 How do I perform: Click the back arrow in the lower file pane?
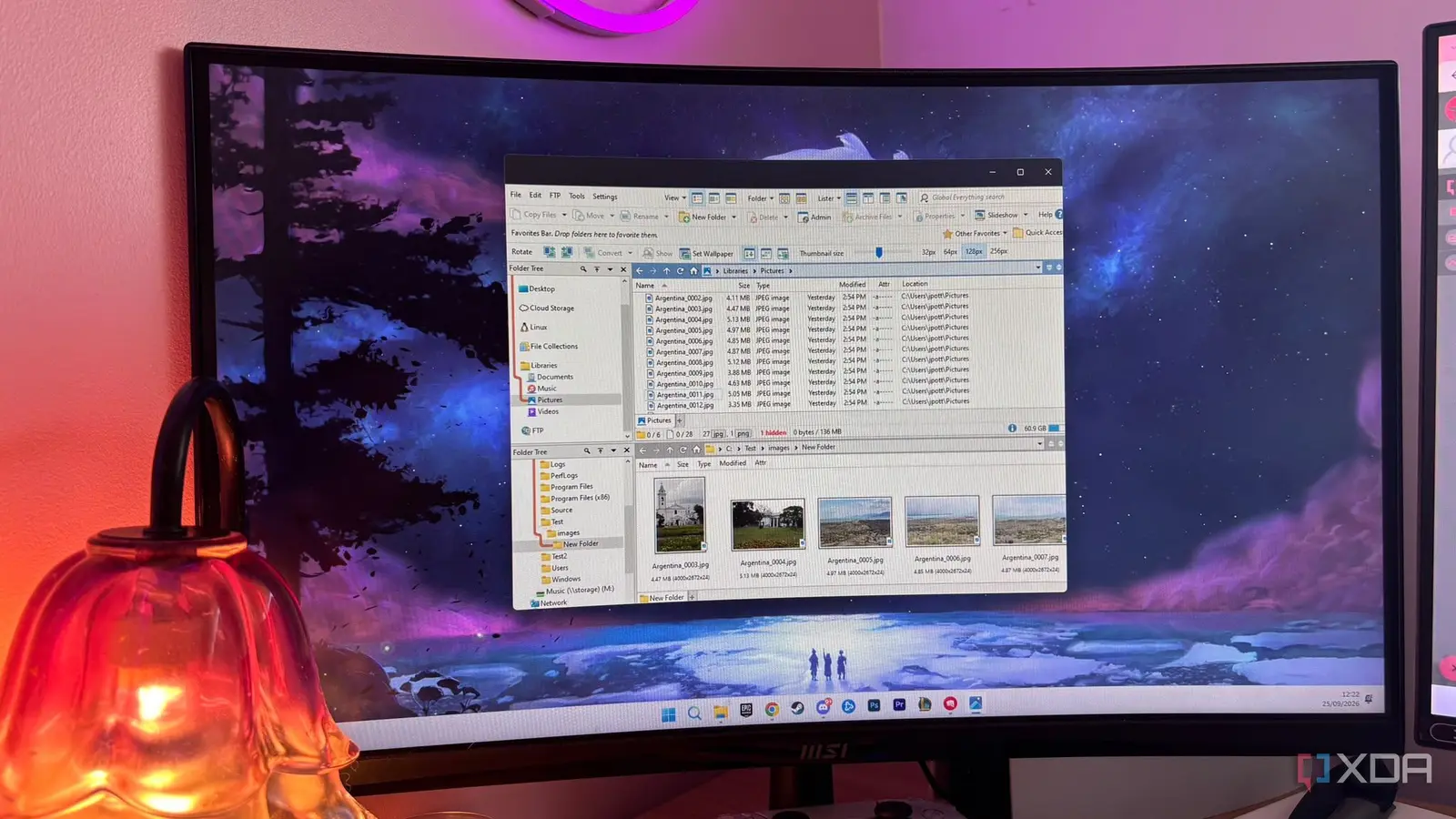coord(642,450)
